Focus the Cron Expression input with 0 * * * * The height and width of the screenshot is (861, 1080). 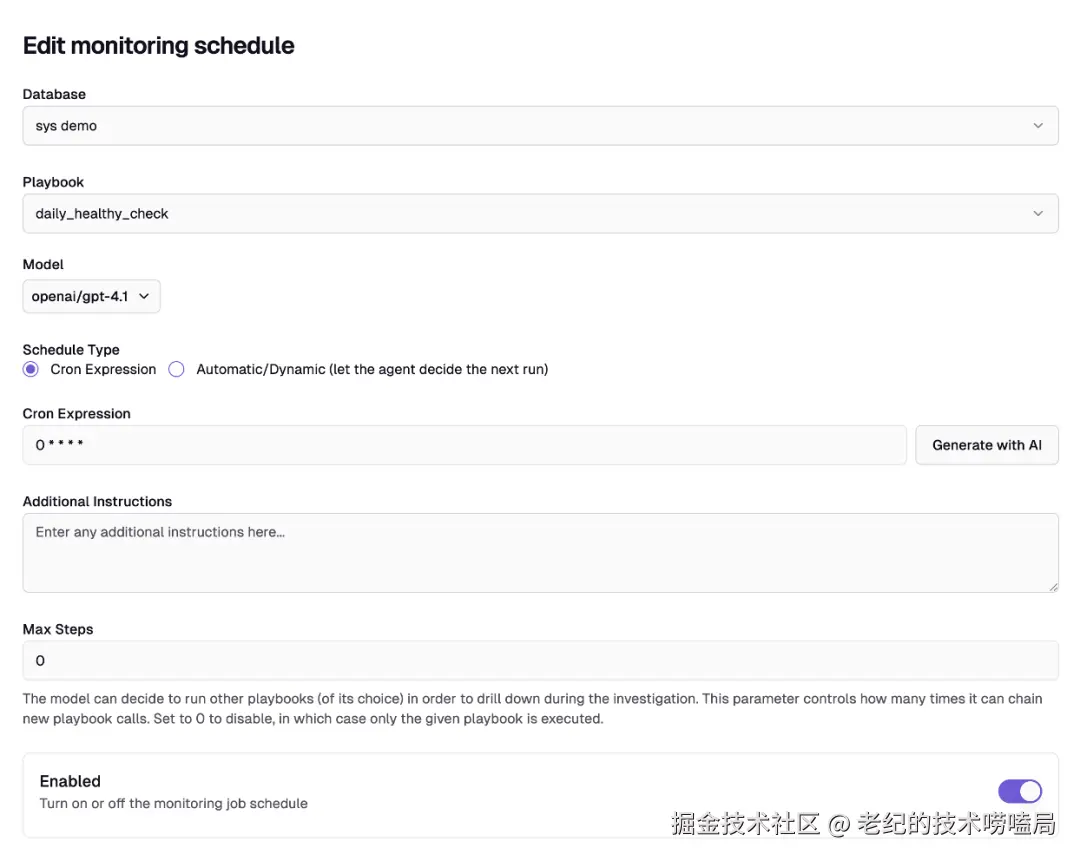[464, 445]
